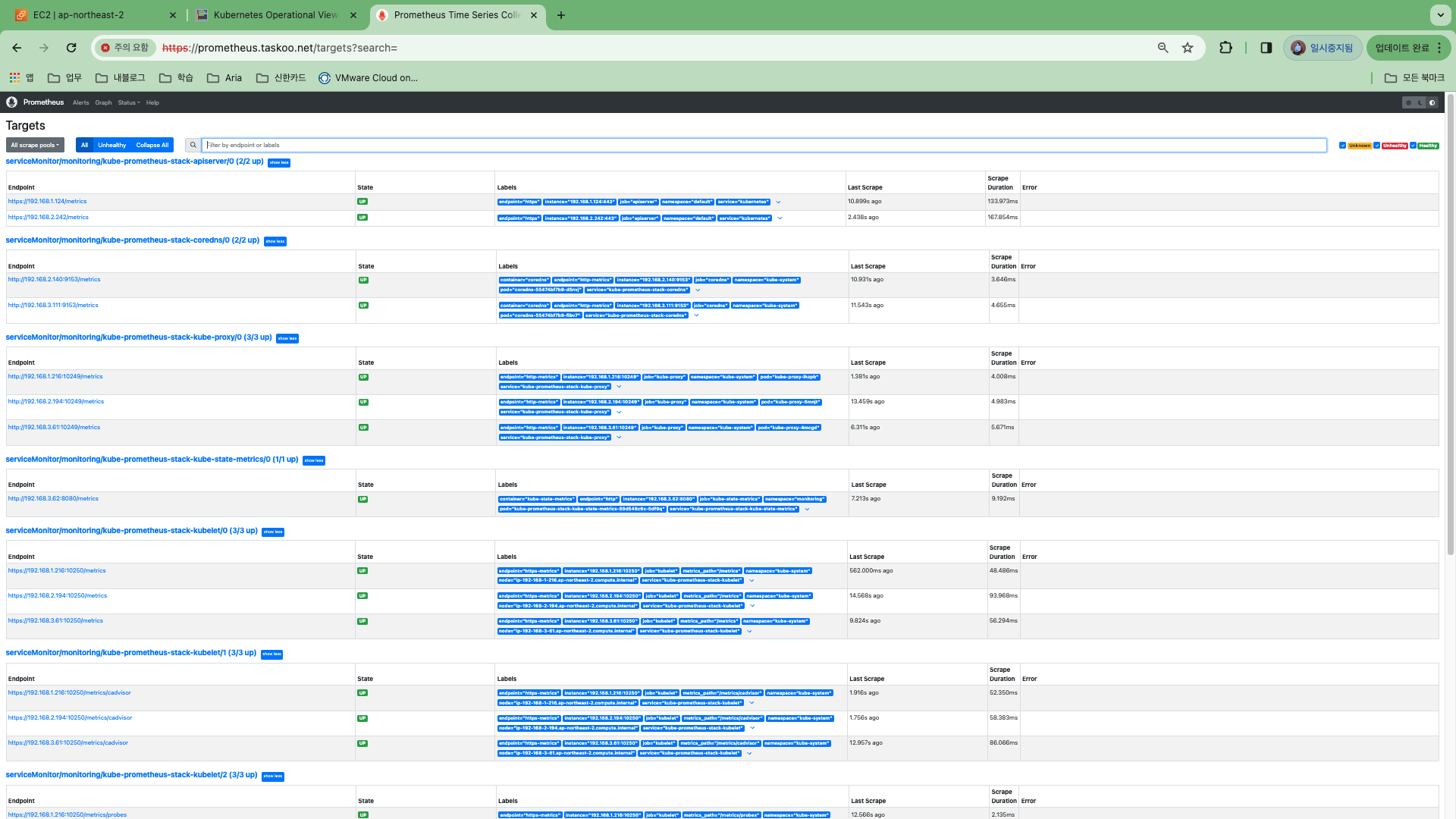Collapse kube-proxy pool with show less
This screenshot has height=819, width=1456.
click(287, 338)
